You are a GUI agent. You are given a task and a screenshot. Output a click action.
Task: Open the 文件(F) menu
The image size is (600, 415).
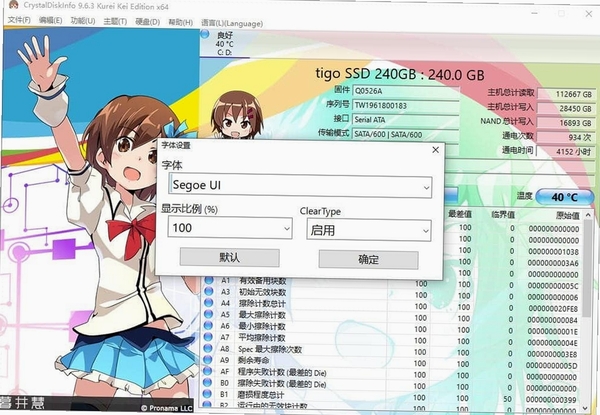(19, 20)
